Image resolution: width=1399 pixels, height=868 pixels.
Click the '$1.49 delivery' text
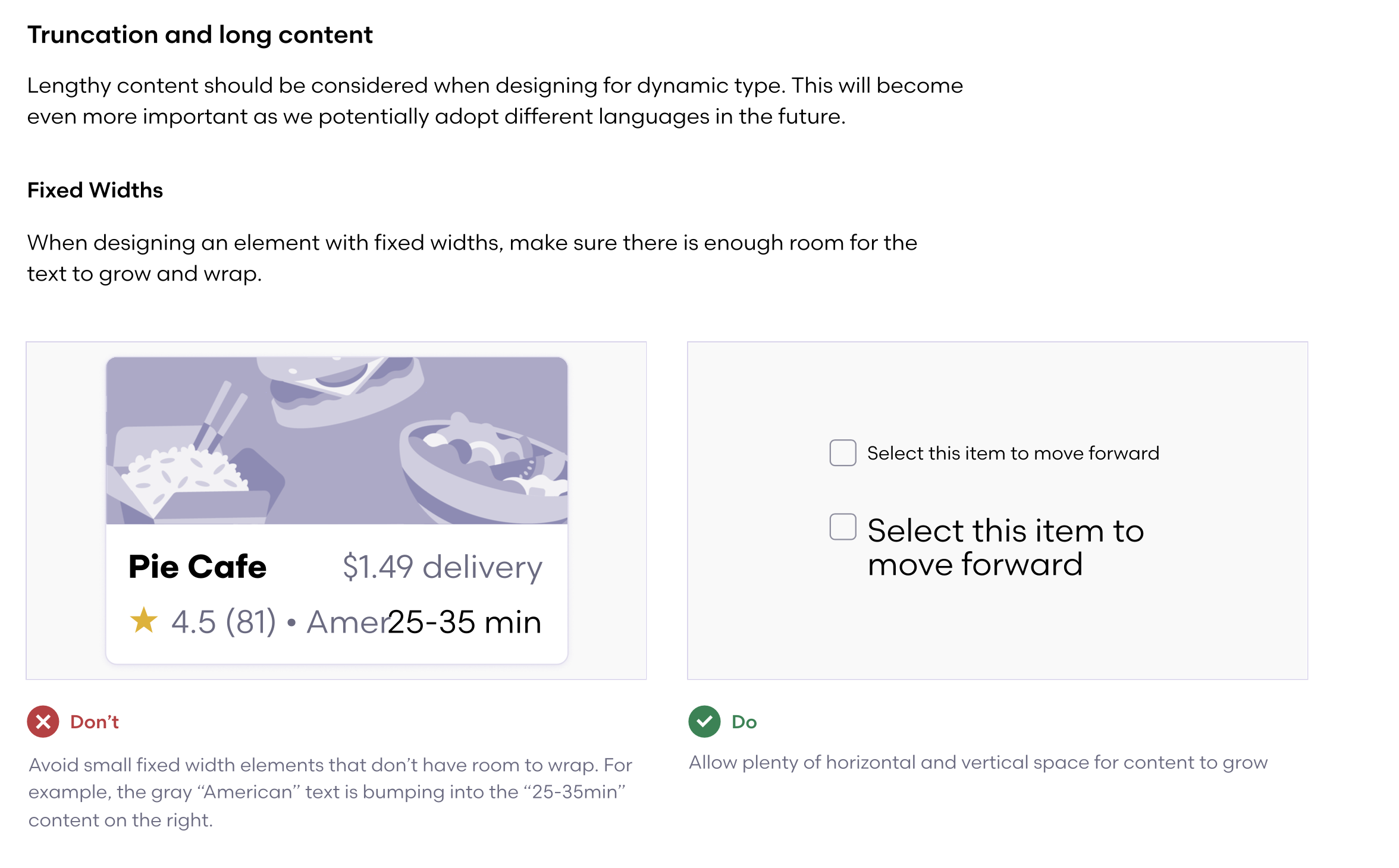click(x=443, y=567)
